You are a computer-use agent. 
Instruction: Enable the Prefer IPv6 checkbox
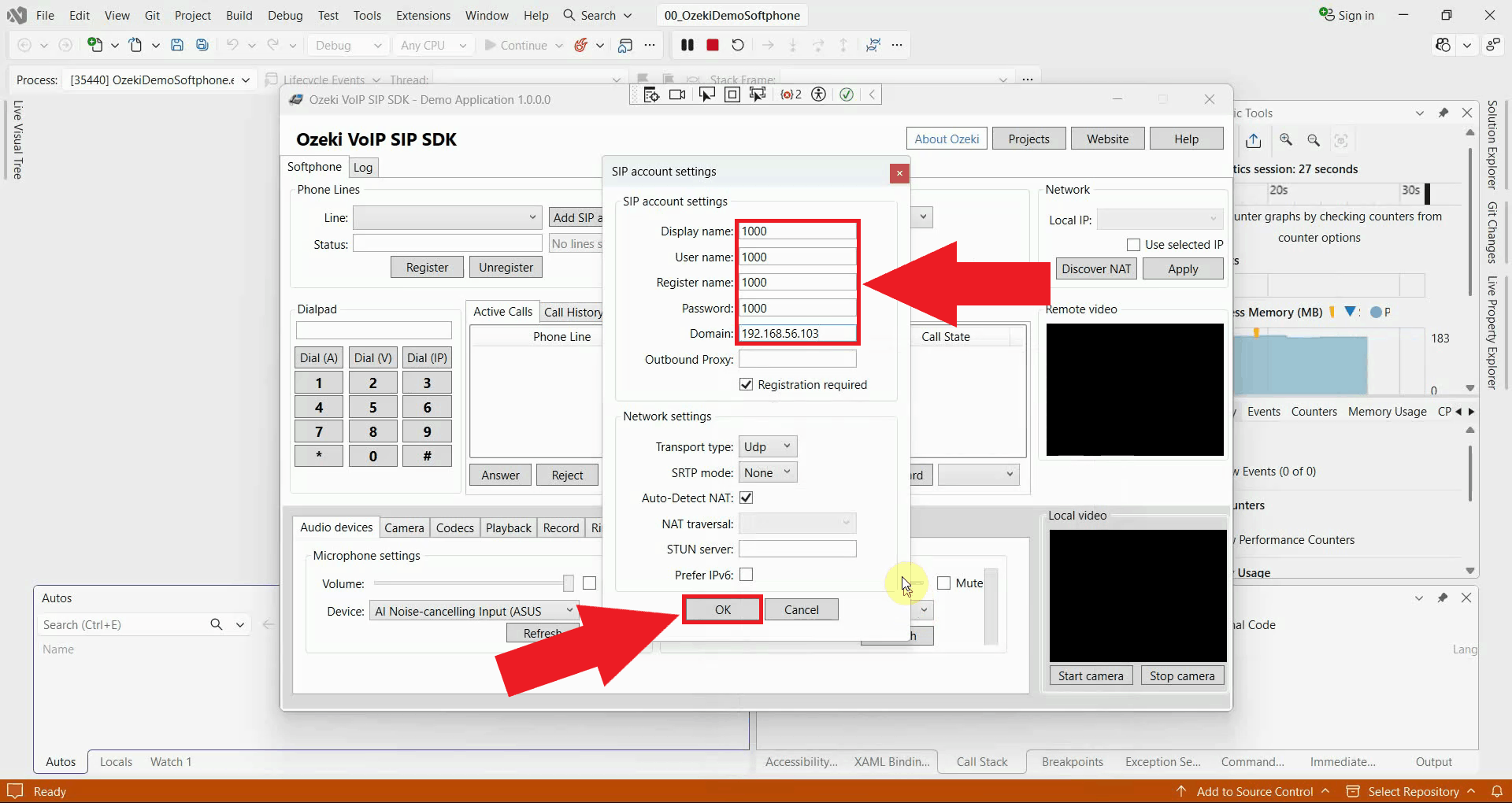(x=747, y=575)
